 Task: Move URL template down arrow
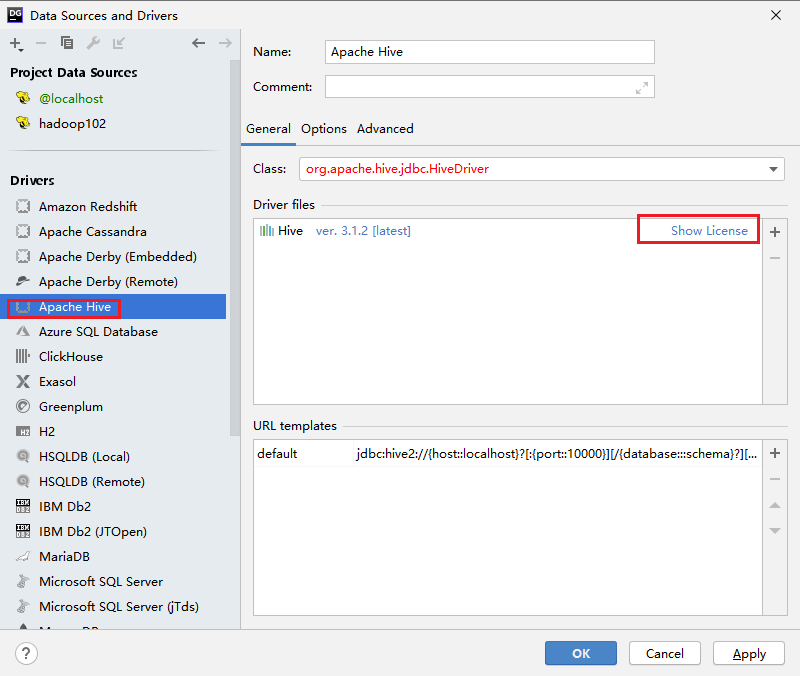pos(775,531)
